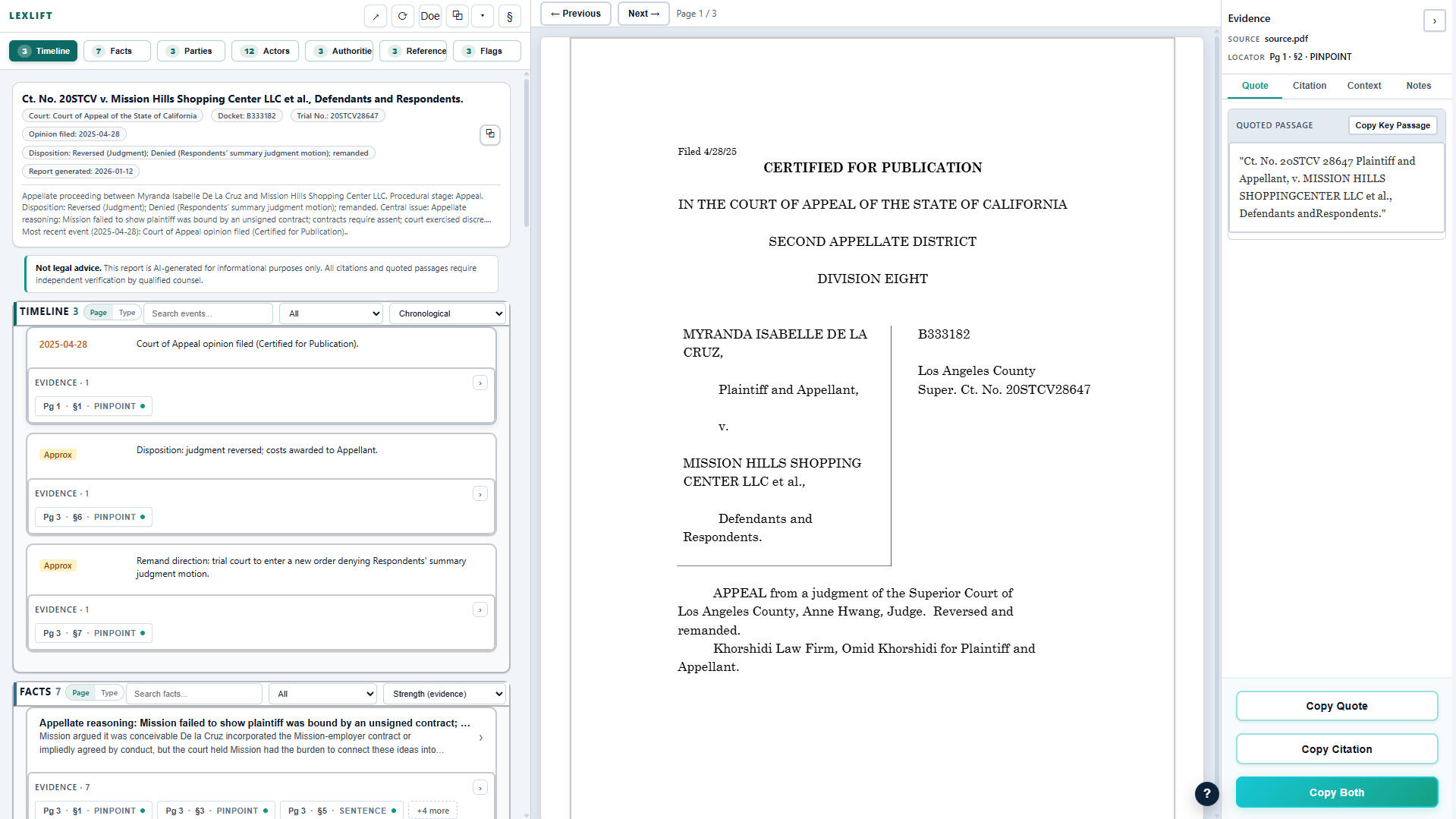
Task: Click the Copy Both button
Action: coord(1336,792)
